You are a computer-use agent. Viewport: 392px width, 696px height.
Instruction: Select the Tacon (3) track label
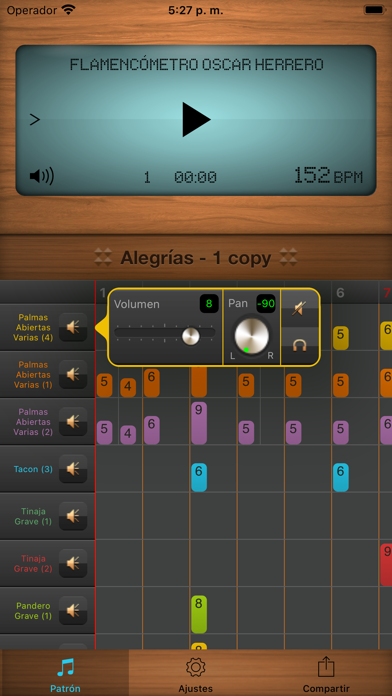pos(33,469)
